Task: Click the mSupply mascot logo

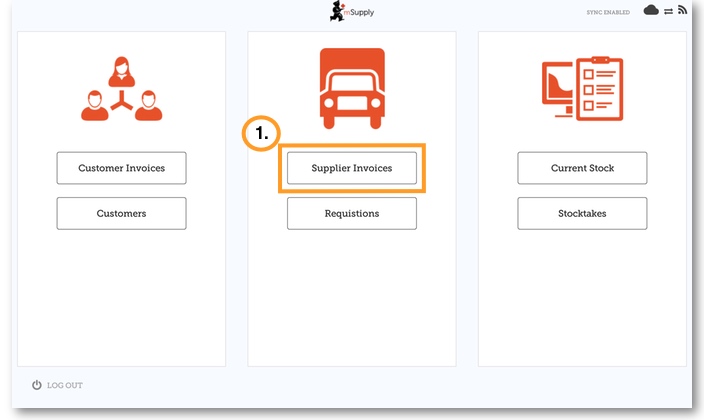Action: [338, 11]
